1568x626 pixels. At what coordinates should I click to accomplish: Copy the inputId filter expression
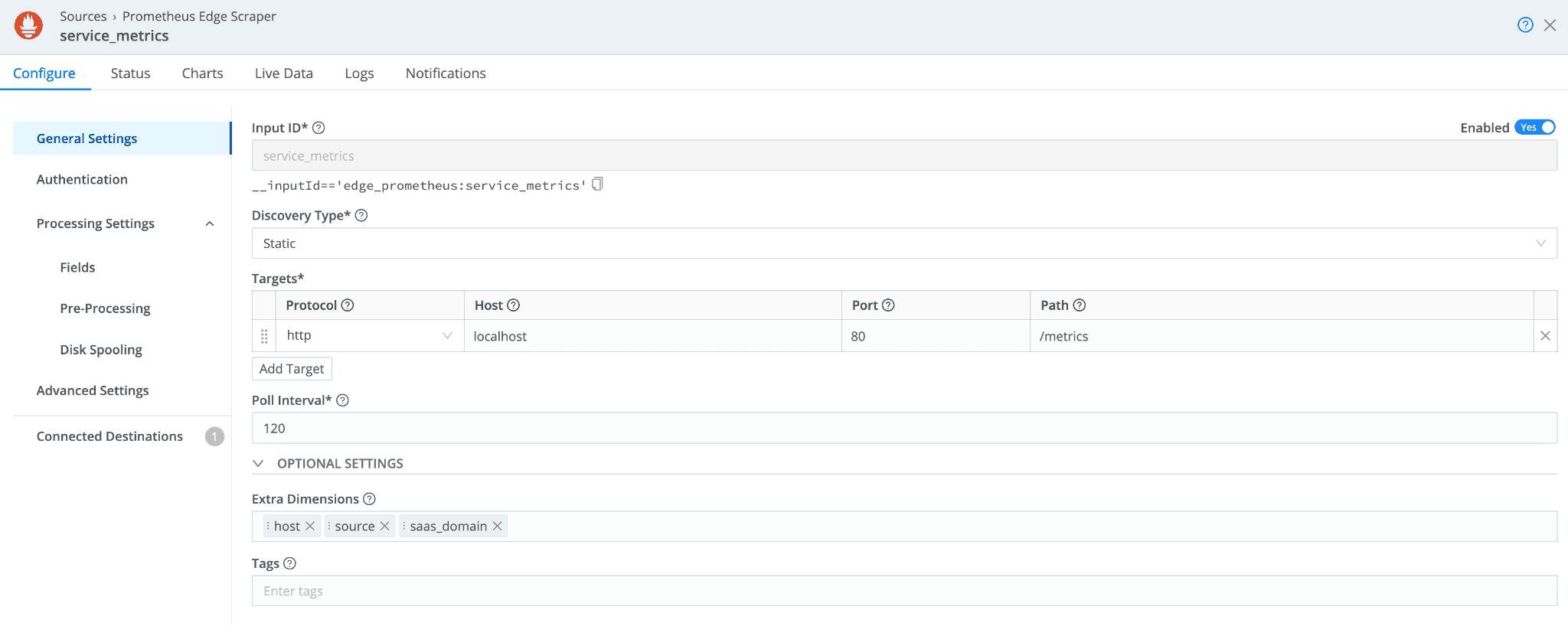[x=598, y=184]
